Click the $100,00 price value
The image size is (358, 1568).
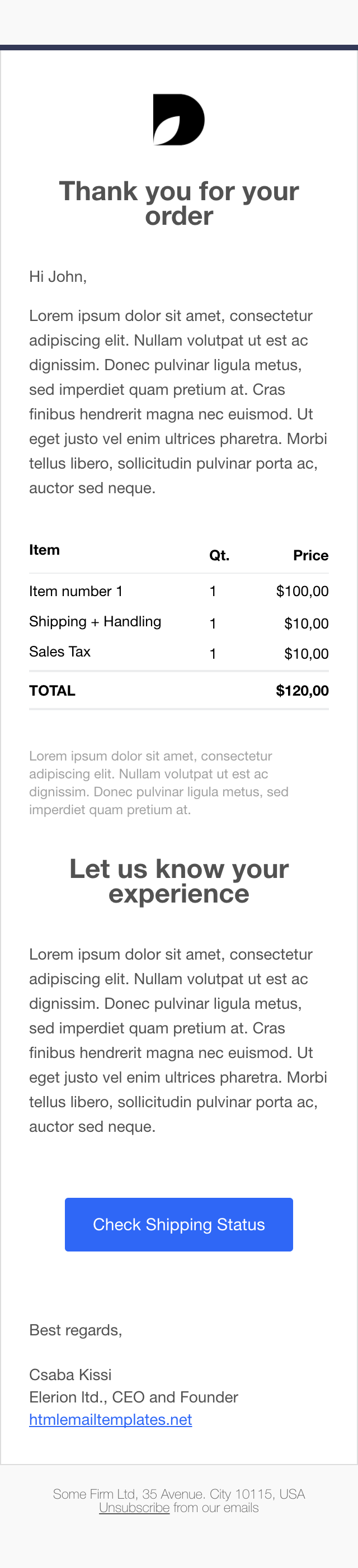pyautogui.click(x=302, y=591)
